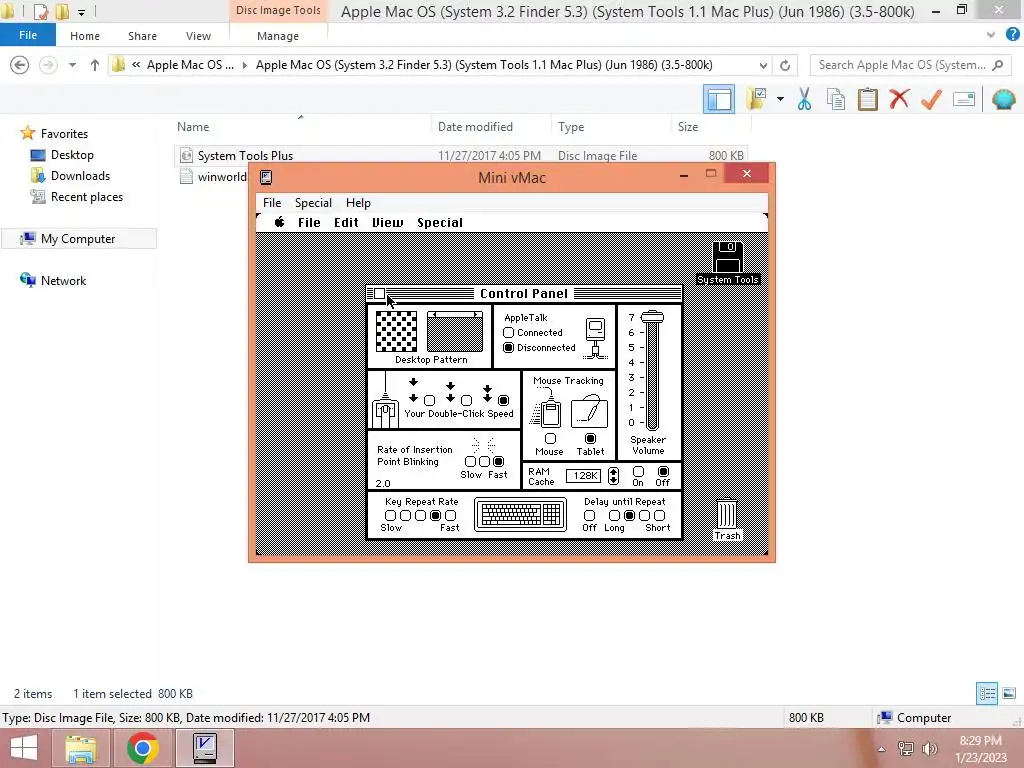Select slowest Key Repeat Rate option

(x=391, y=515)
